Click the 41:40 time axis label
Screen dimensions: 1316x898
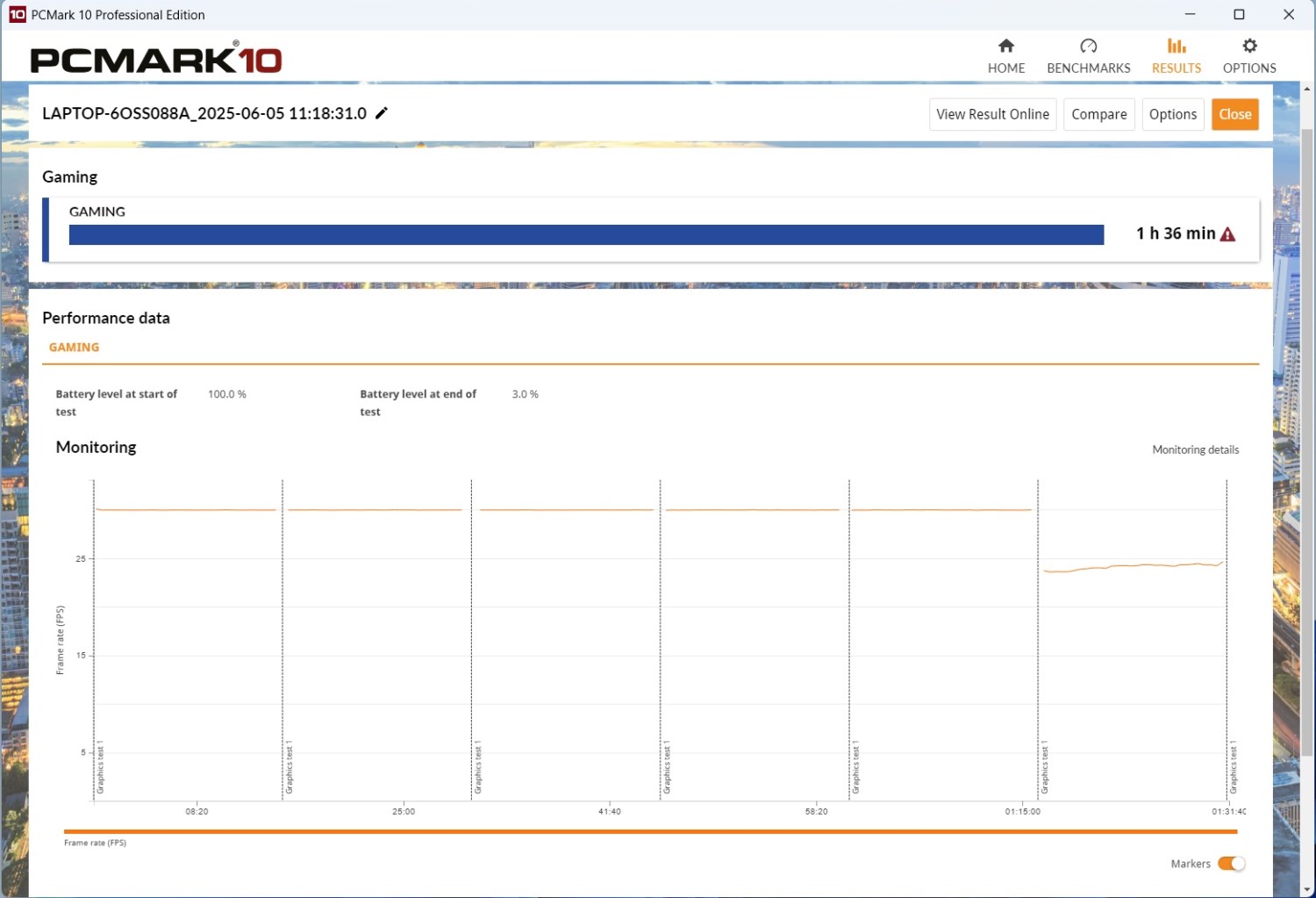(610, 811)
